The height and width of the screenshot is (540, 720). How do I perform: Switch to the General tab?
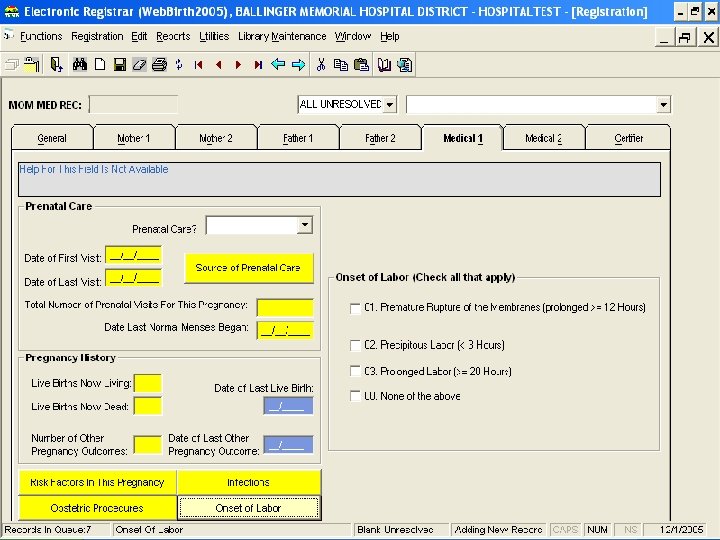(52, 138)
